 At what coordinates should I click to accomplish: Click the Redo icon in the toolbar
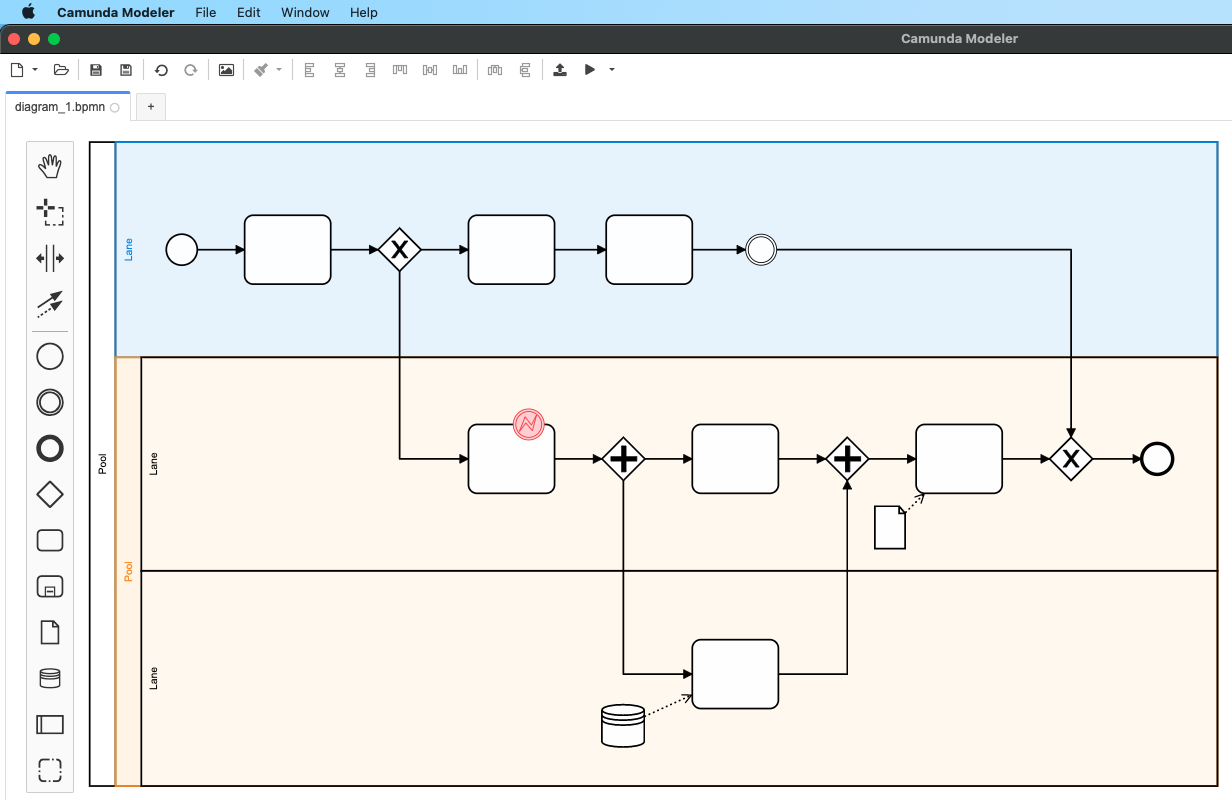[x=191, y=69]
